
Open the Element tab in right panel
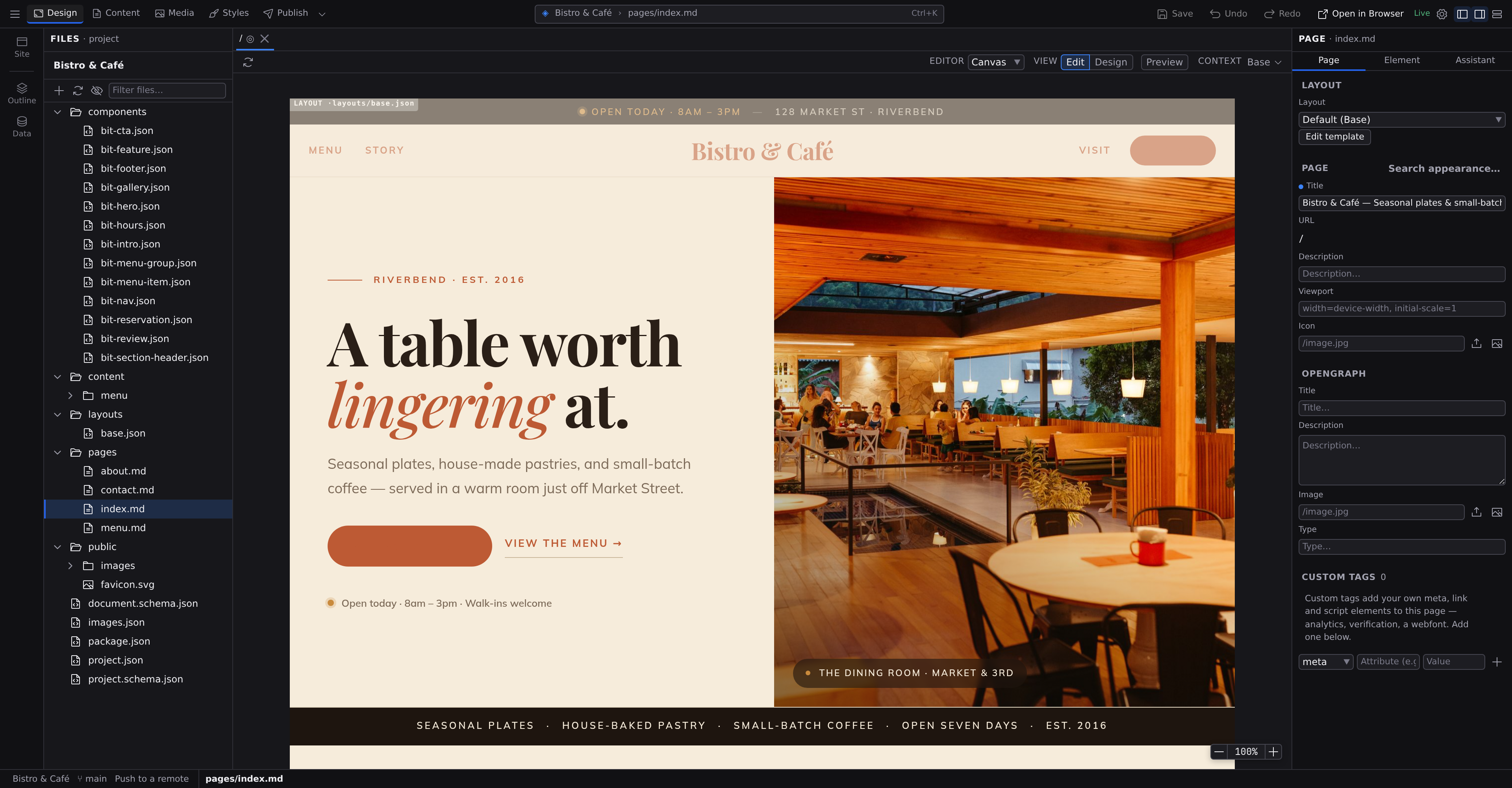pyautogui.click(x=1402, y=60)
